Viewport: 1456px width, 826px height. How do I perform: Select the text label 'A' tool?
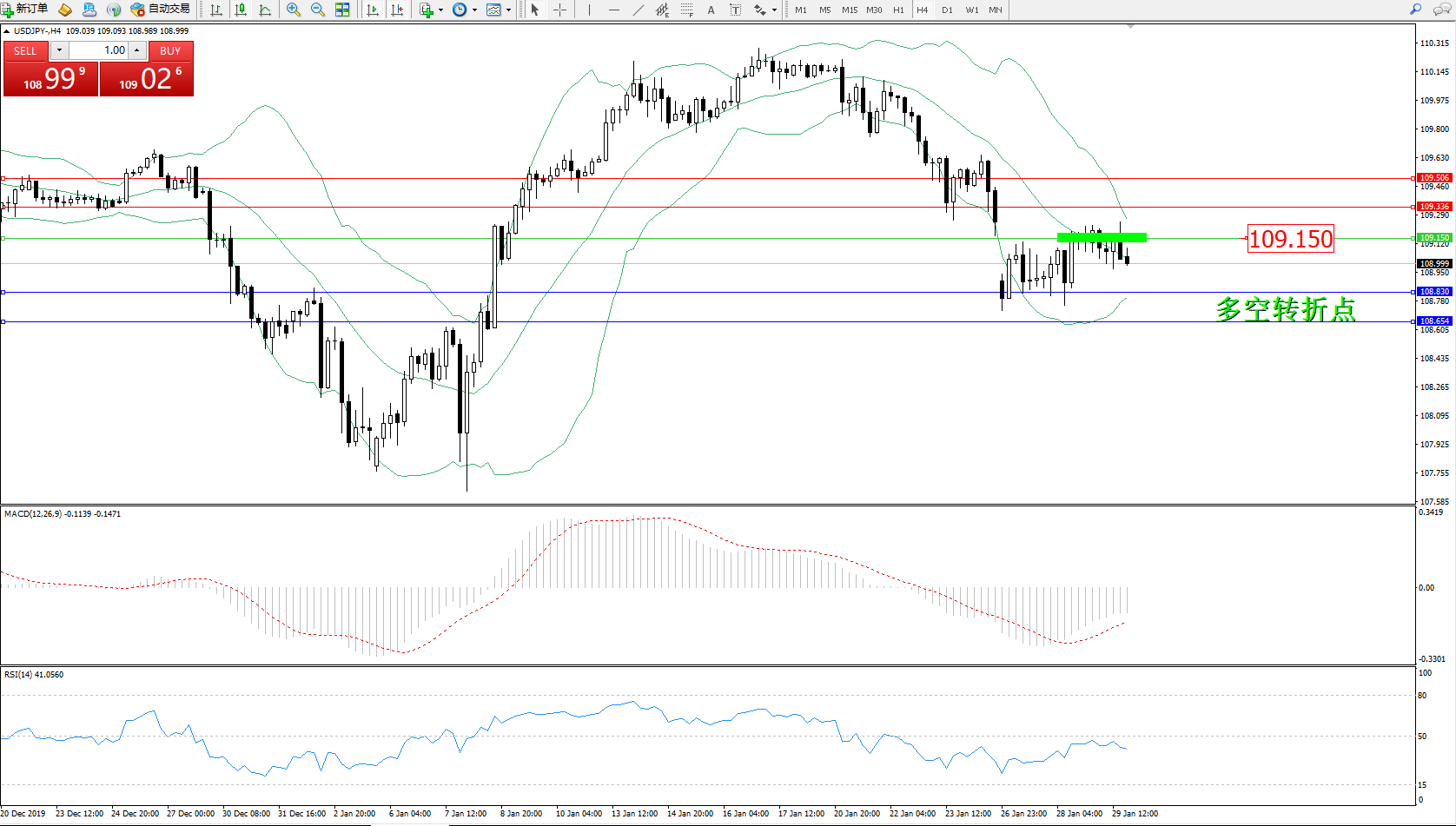pos(711,10)
